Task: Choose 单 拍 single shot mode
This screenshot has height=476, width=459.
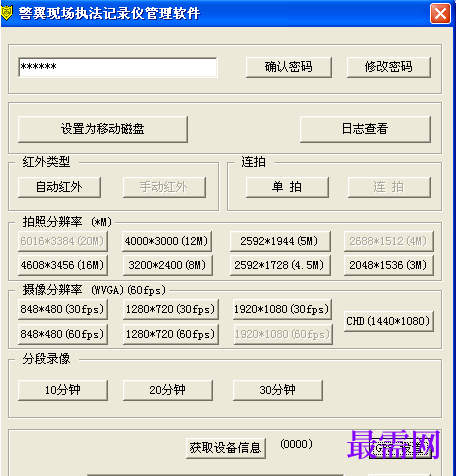Action: (287, 187)
